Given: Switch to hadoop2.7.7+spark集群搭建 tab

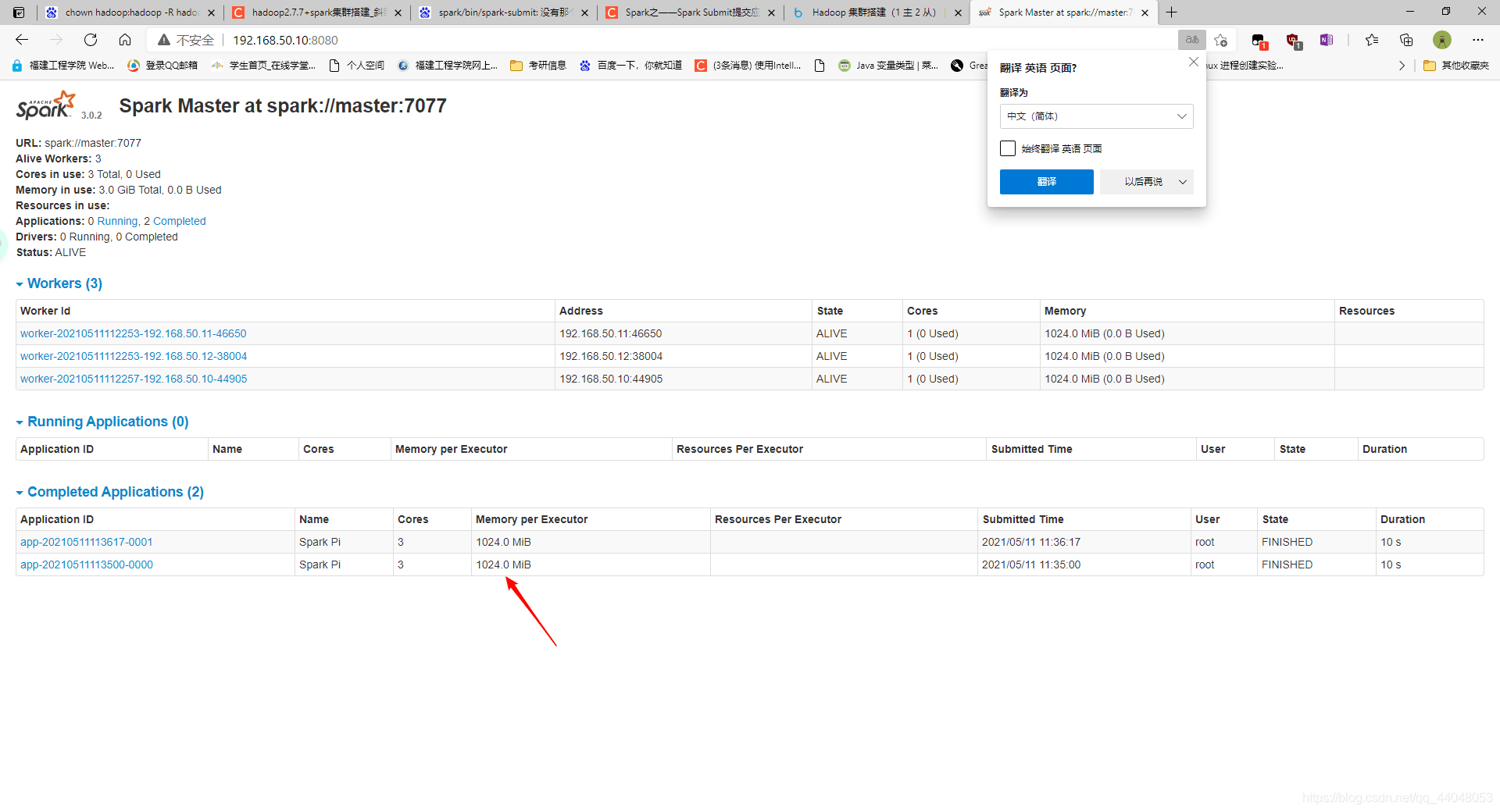Looking at the screenshot, I should (316, 12).
